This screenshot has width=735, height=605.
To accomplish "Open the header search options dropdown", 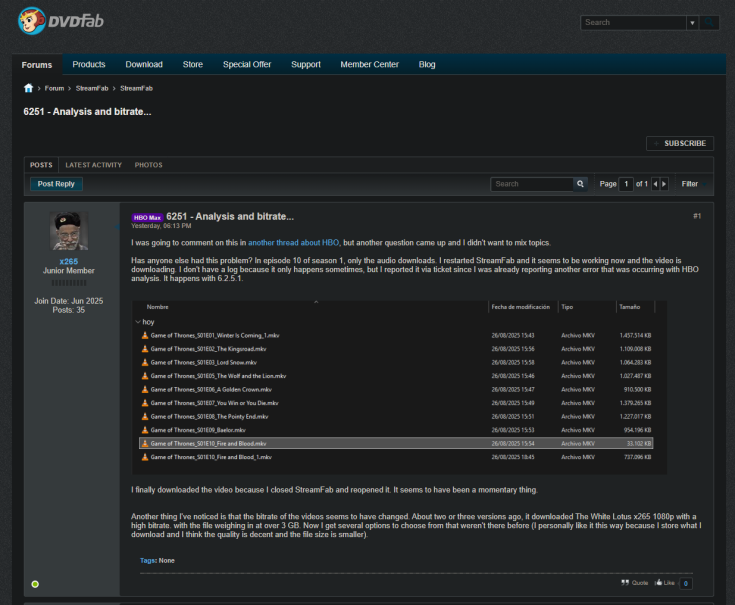I will pyautogui.click(x=692, y=22).
